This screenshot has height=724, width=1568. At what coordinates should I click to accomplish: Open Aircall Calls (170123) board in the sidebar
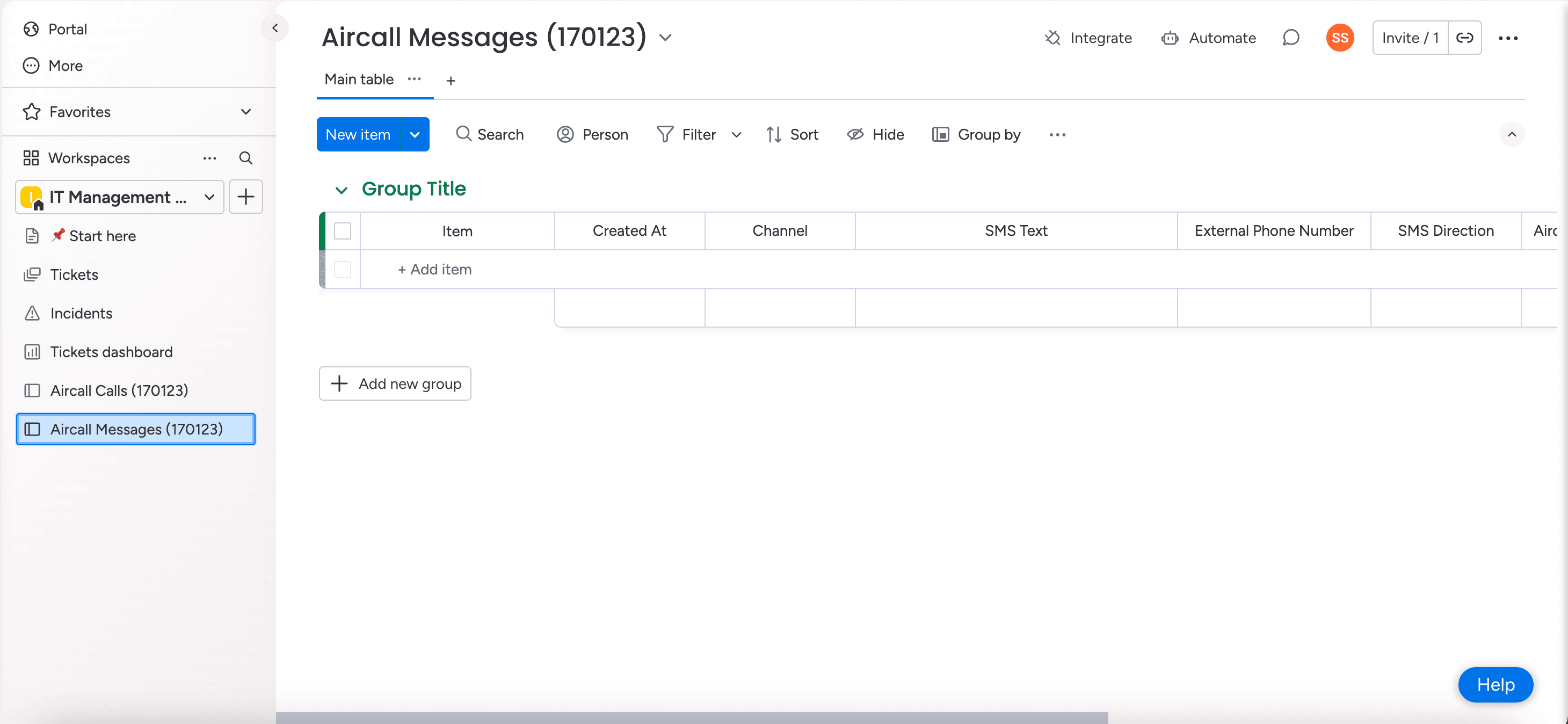click(x=119, y=390)
